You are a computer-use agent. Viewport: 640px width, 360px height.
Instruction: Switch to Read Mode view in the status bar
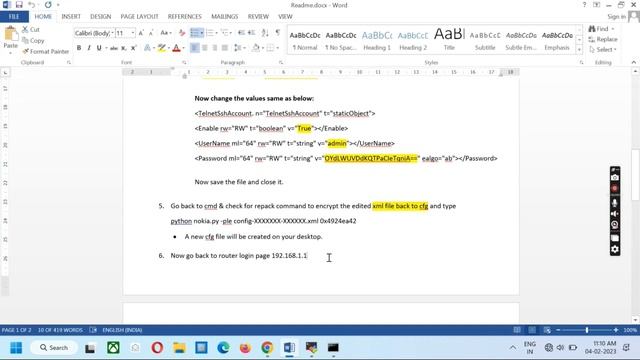coord(517,330)
